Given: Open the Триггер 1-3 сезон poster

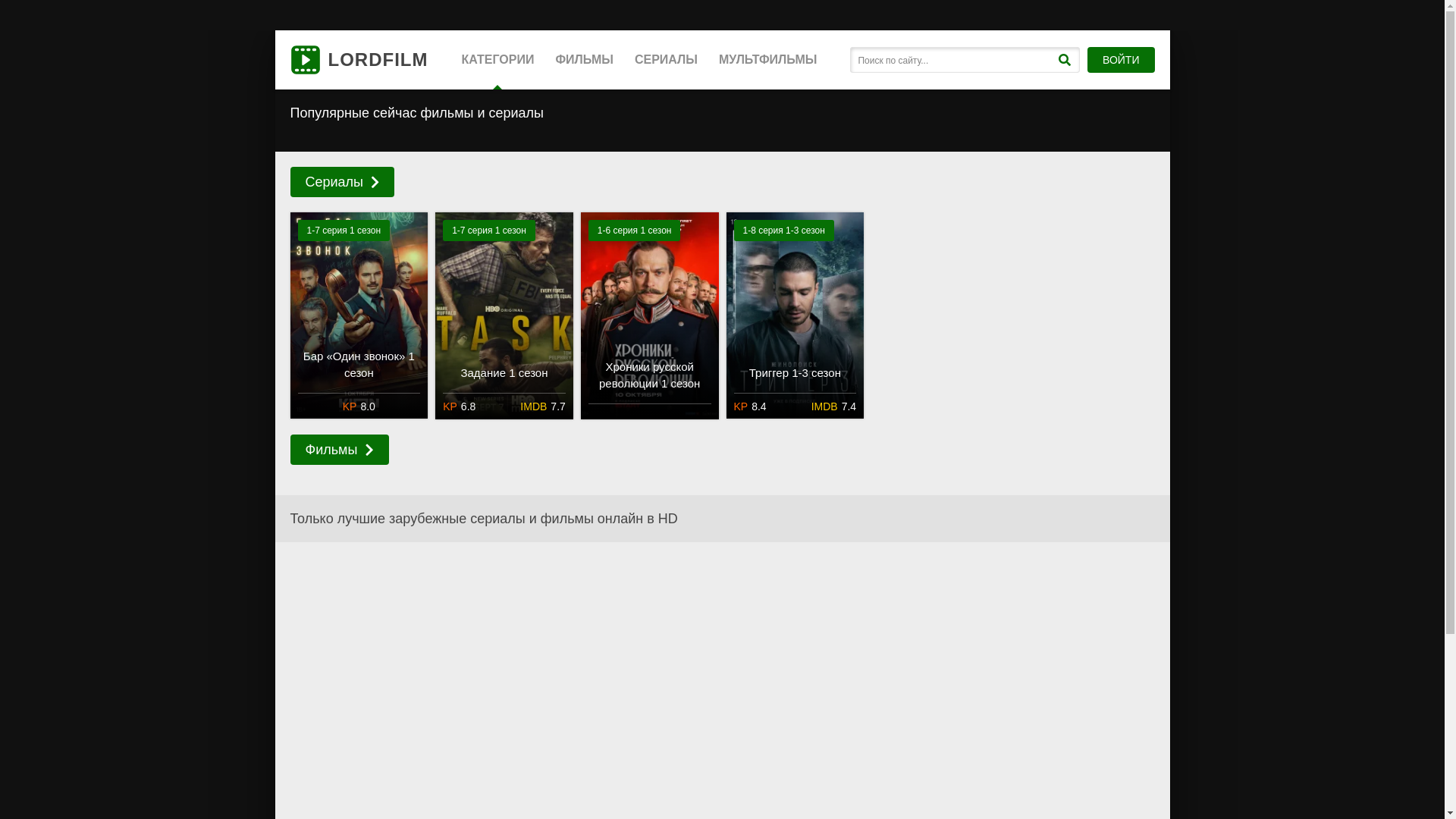Looking at the screenshot, I should click(x=795, y=303).
